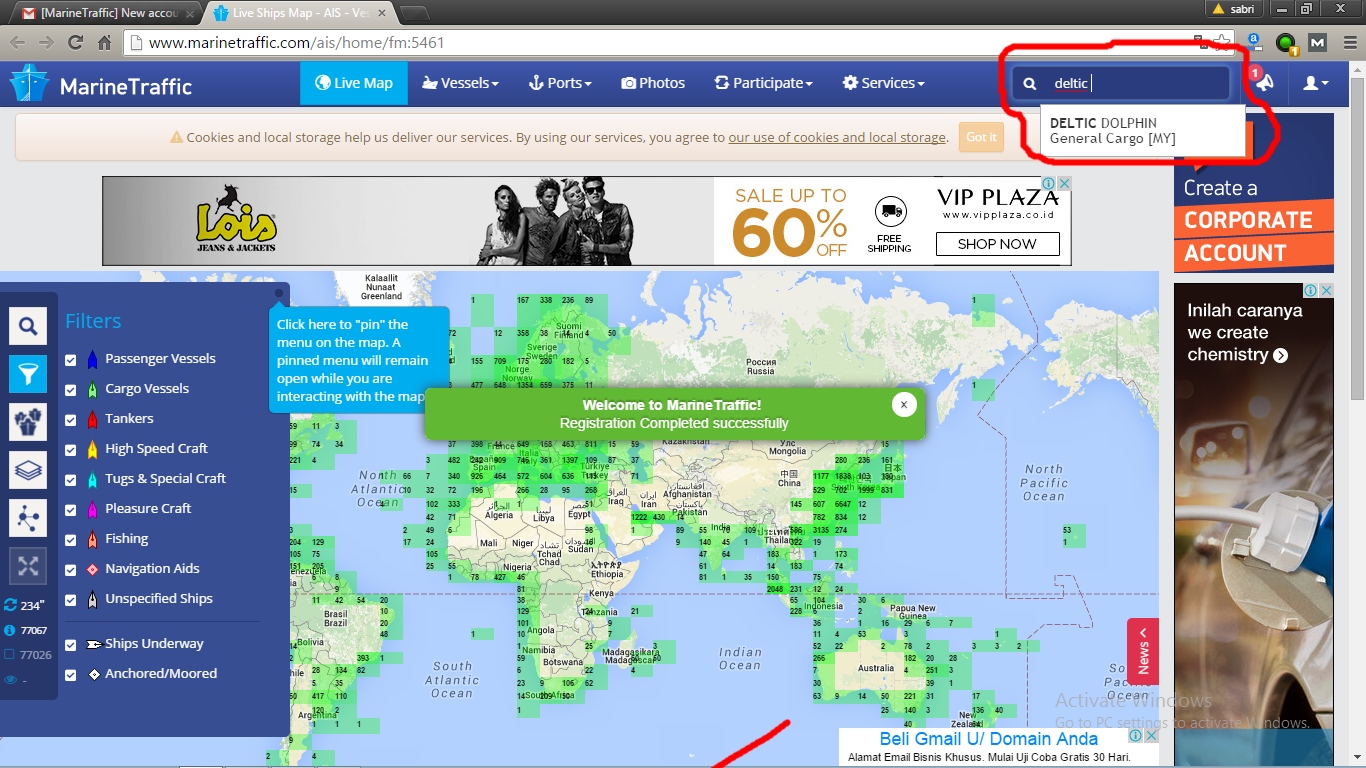
Task: Open the notifications megaphone icon
Action: click(x=1265, y=83)
